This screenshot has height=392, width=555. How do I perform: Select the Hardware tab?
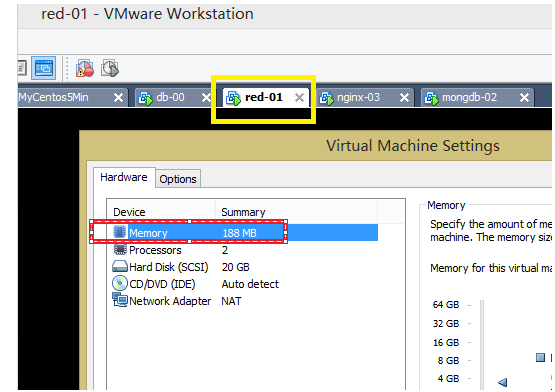pos(124,177)
